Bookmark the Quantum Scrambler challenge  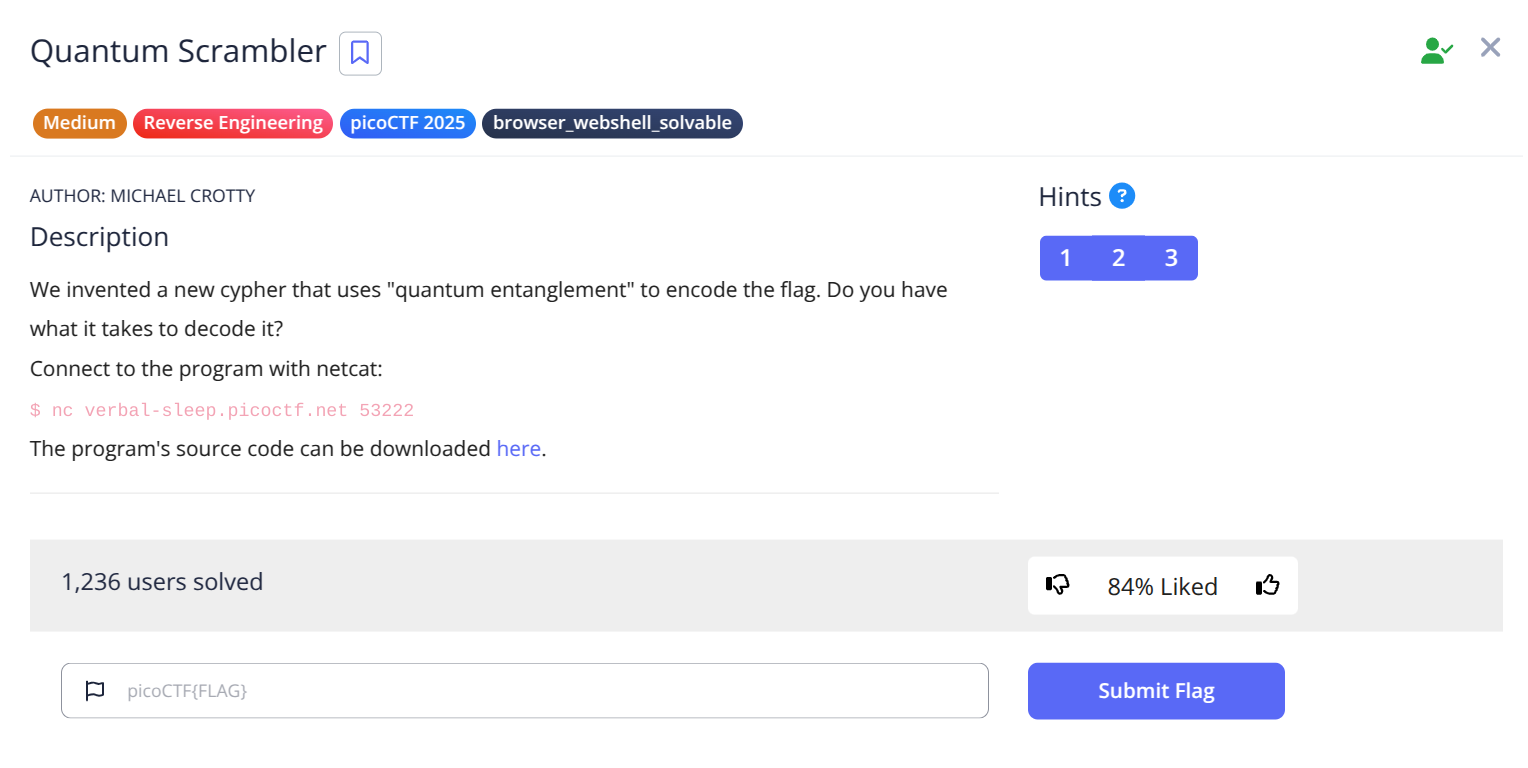[360, 53]
